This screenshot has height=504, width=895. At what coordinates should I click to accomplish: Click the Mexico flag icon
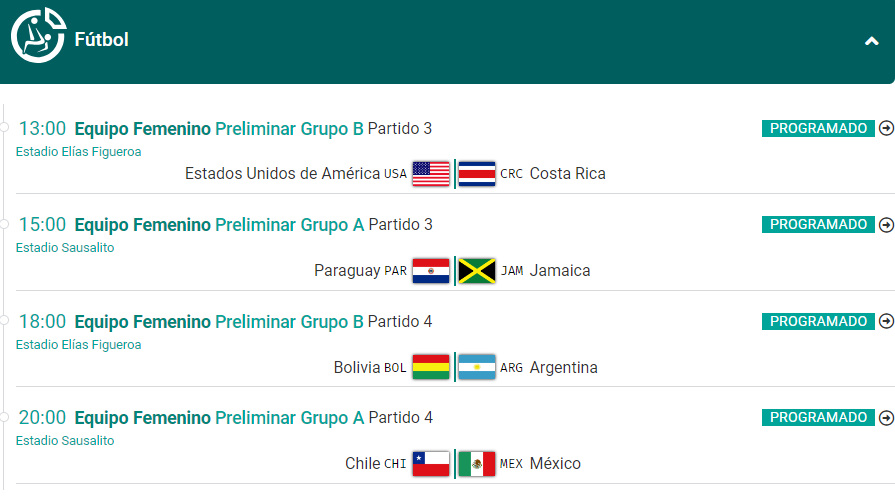[477, 463]
